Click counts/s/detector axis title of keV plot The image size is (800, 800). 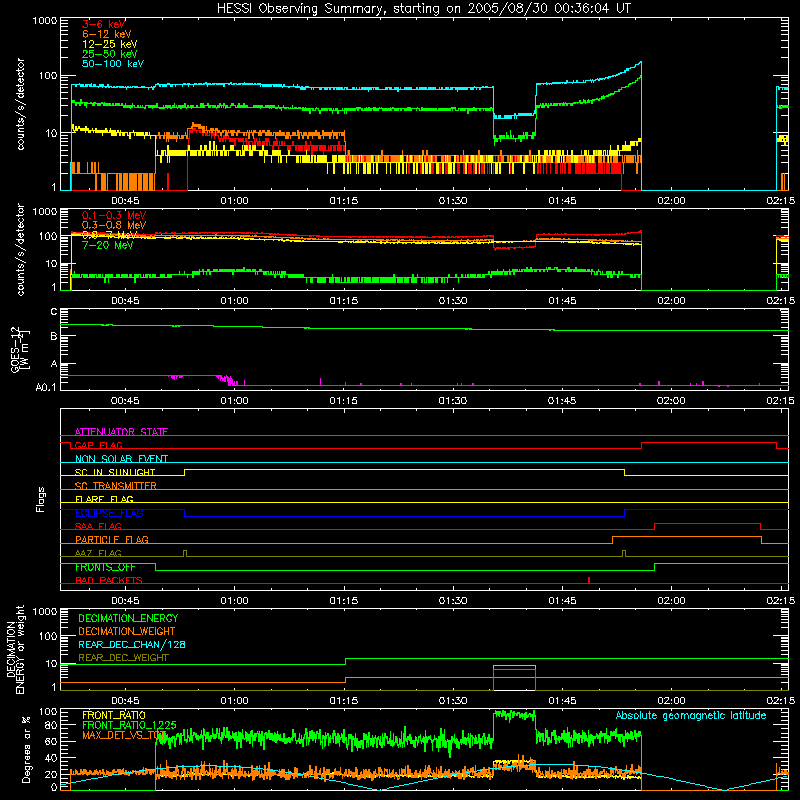(x=20, y=104)
